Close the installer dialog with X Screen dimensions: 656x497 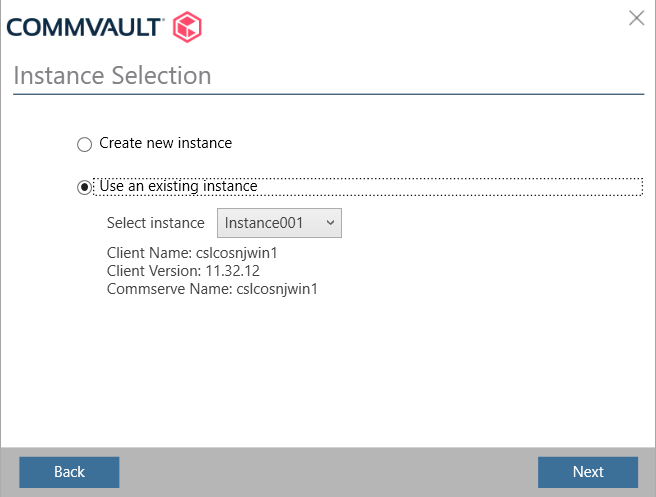(x=636, y=17)
